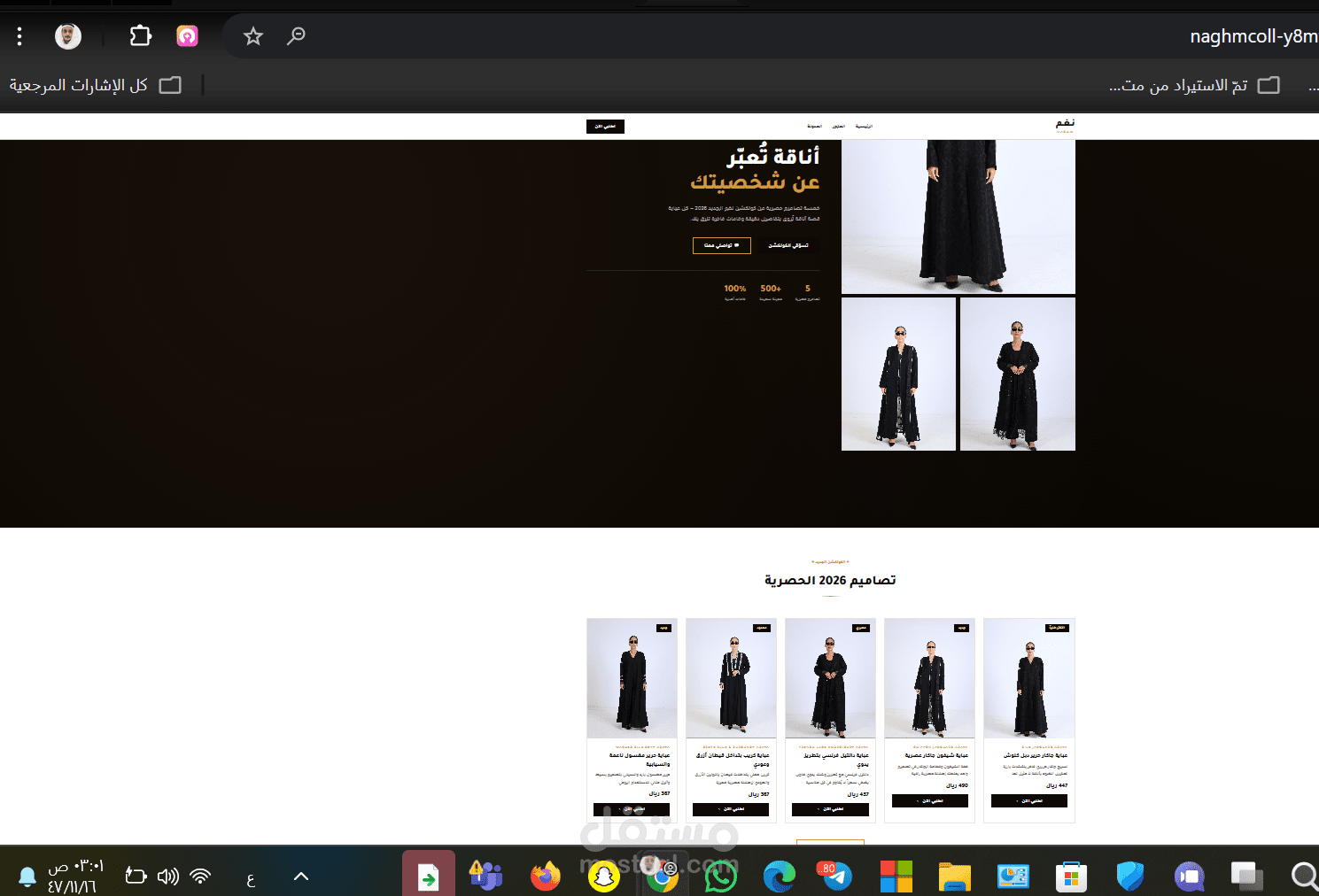Show hidden tray icons chevron

coord(301,877)
